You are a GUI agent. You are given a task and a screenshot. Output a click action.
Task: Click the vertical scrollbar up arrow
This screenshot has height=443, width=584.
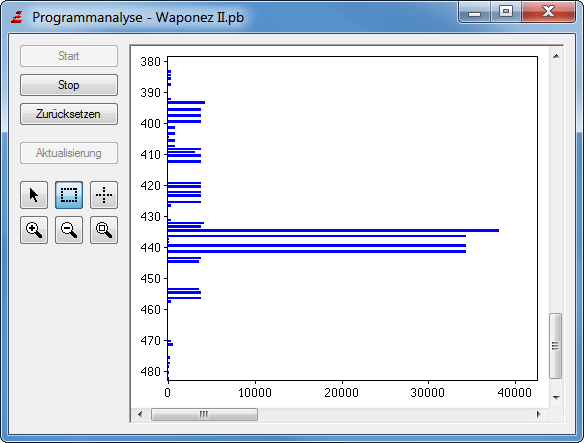pos(556,56)
